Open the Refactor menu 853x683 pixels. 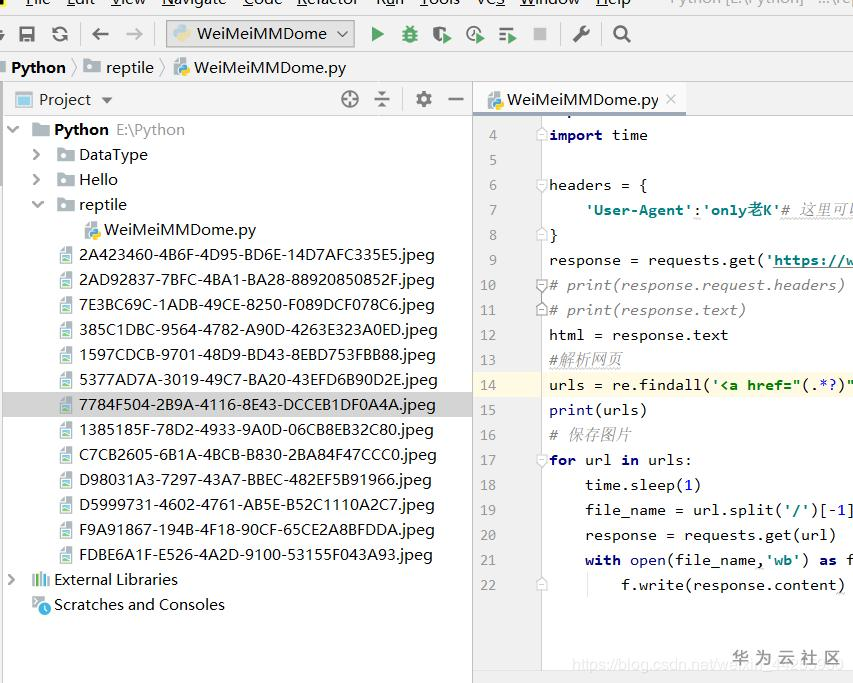(328, 3)
